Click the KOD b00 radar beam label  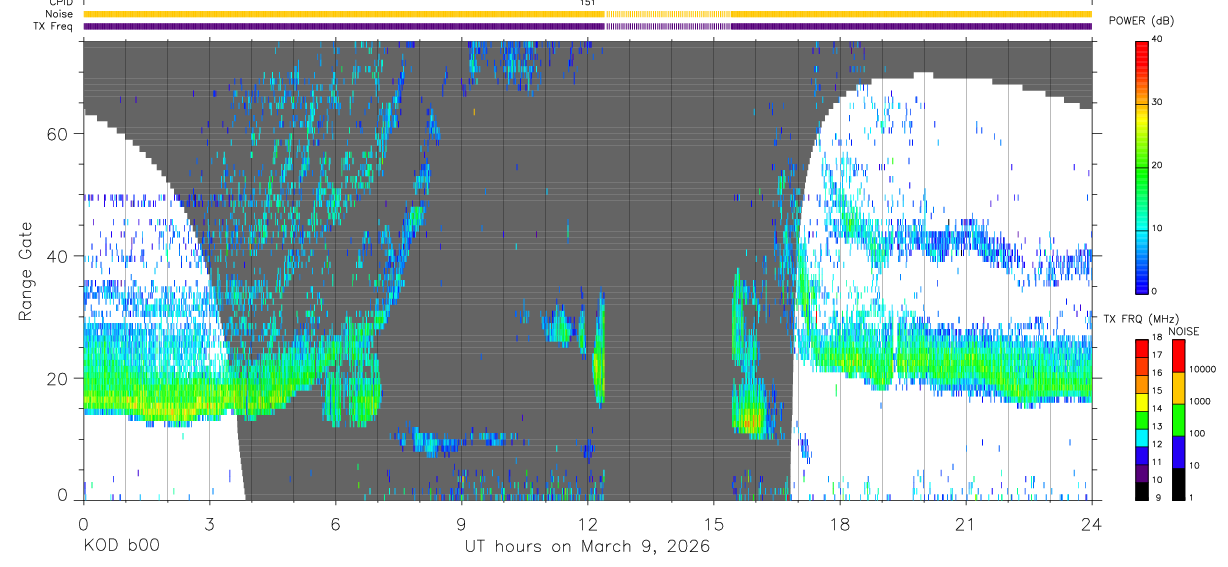tap(120, 547)
